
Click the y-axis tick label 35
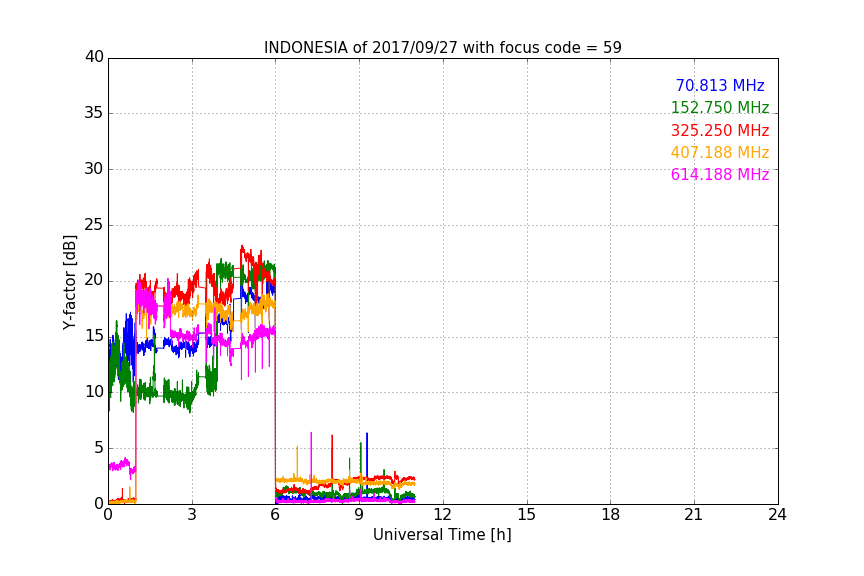(94, 114)
